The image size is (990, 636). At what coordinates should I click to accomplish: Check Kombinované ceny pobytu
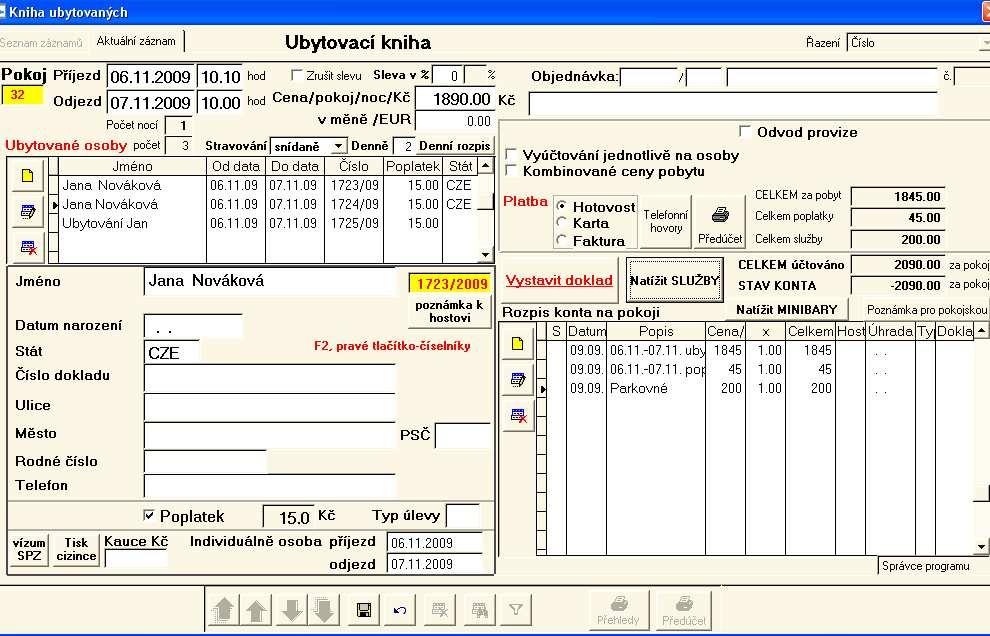click(x=511, y=171)
